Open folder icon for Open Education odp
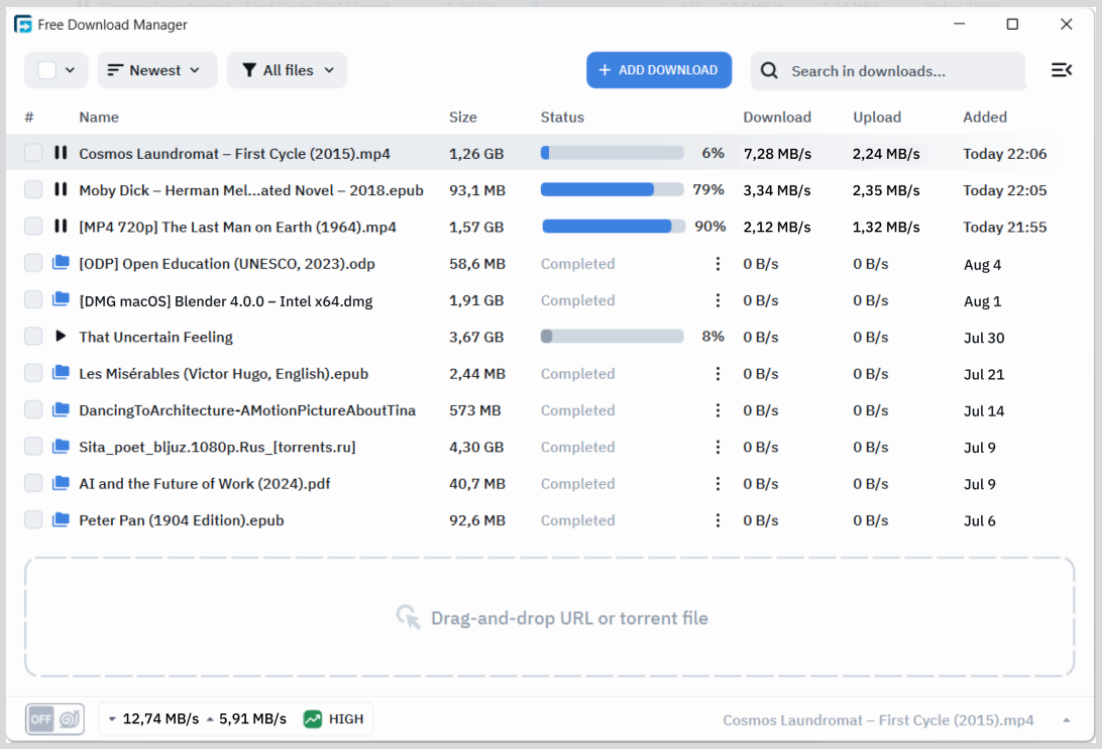This screenshot has height=749, width=1102. pyautogui.click(x=61, y=263)
